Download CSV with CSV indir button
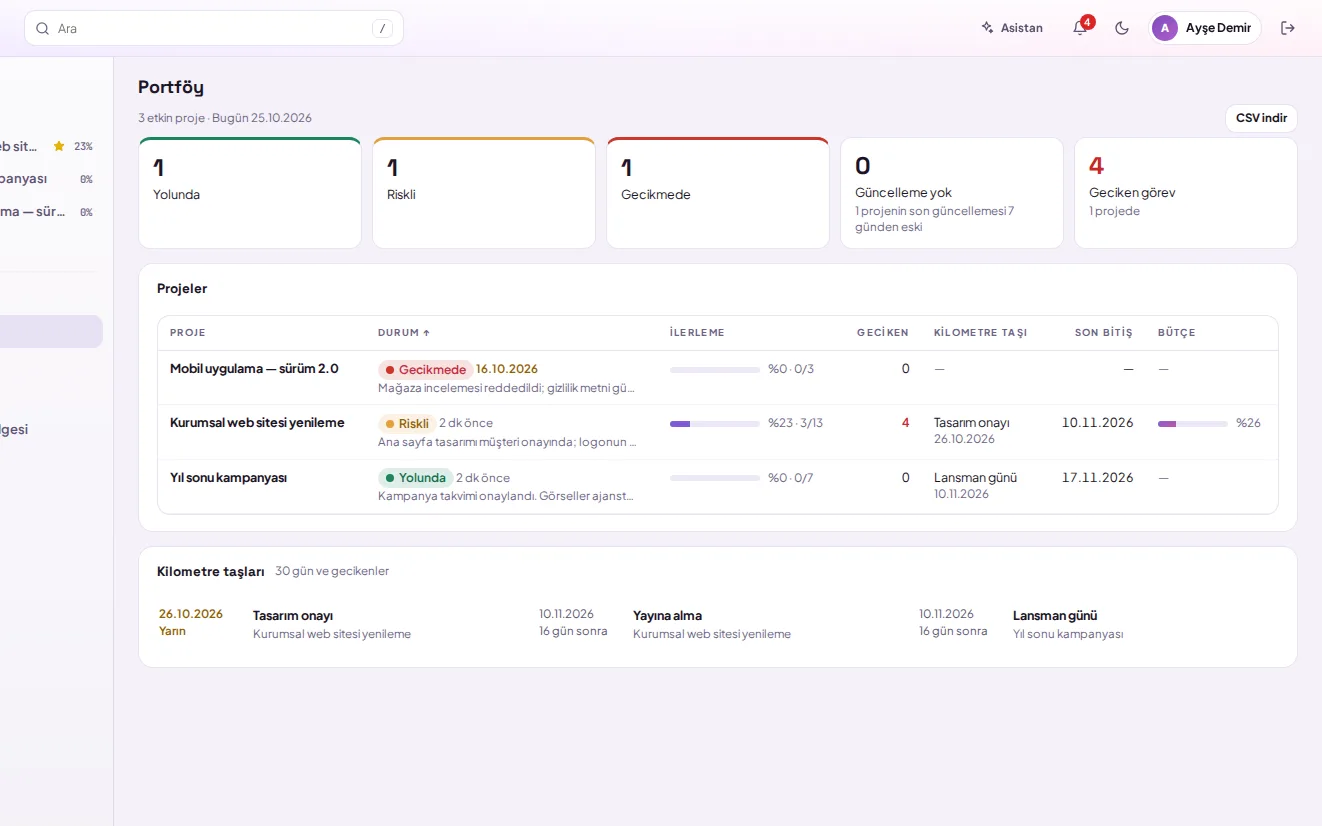 (x=1261, y=118)
